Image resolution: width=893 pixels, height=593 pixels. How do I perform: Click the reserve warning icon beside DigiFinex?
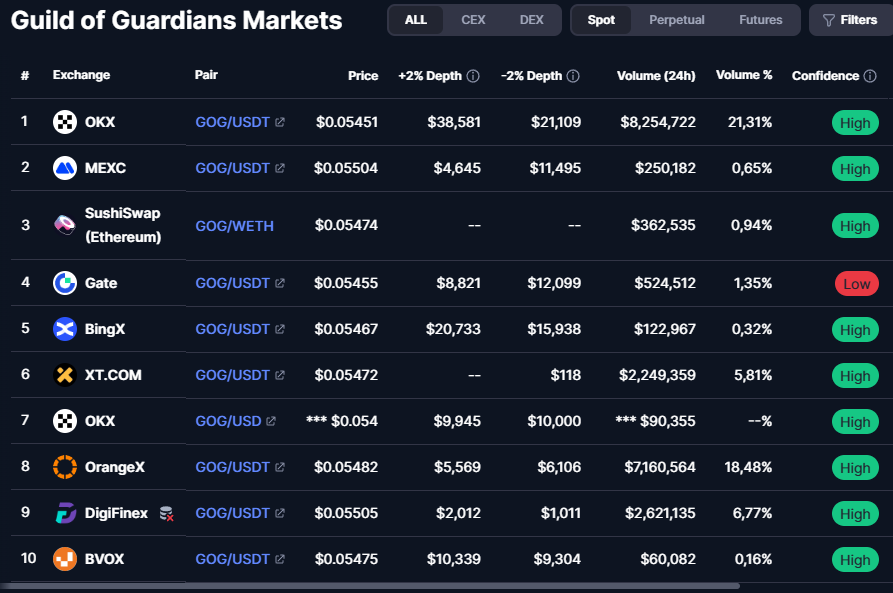click(x=166, y=514)
